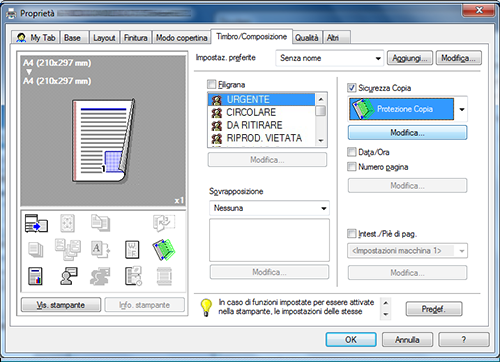The width and height of the screenshot is (500, 362).
Task: Click the printer icon in the title bar
Action: tap(11, 14)
